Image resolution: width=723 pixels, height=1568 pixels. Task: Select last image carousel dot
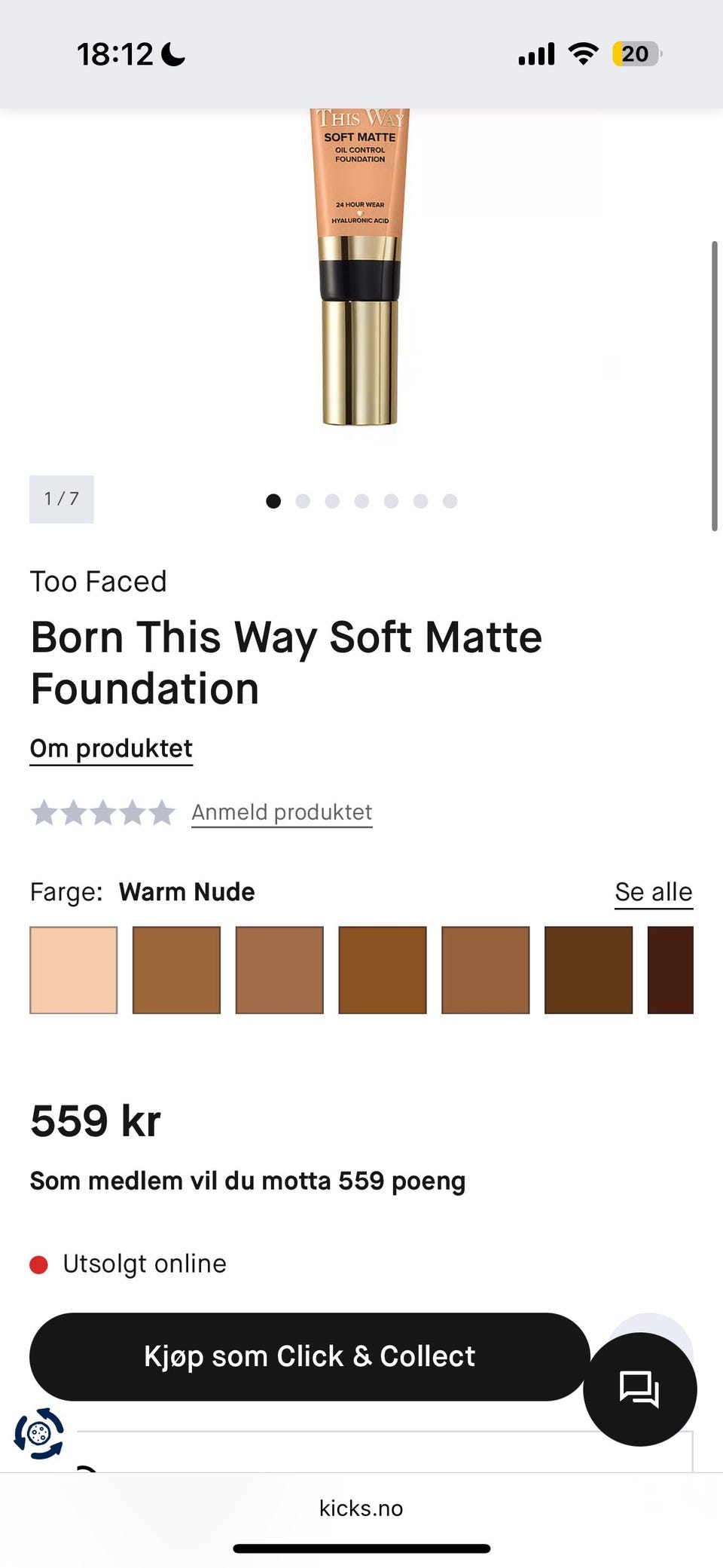(x=450, y=501)
